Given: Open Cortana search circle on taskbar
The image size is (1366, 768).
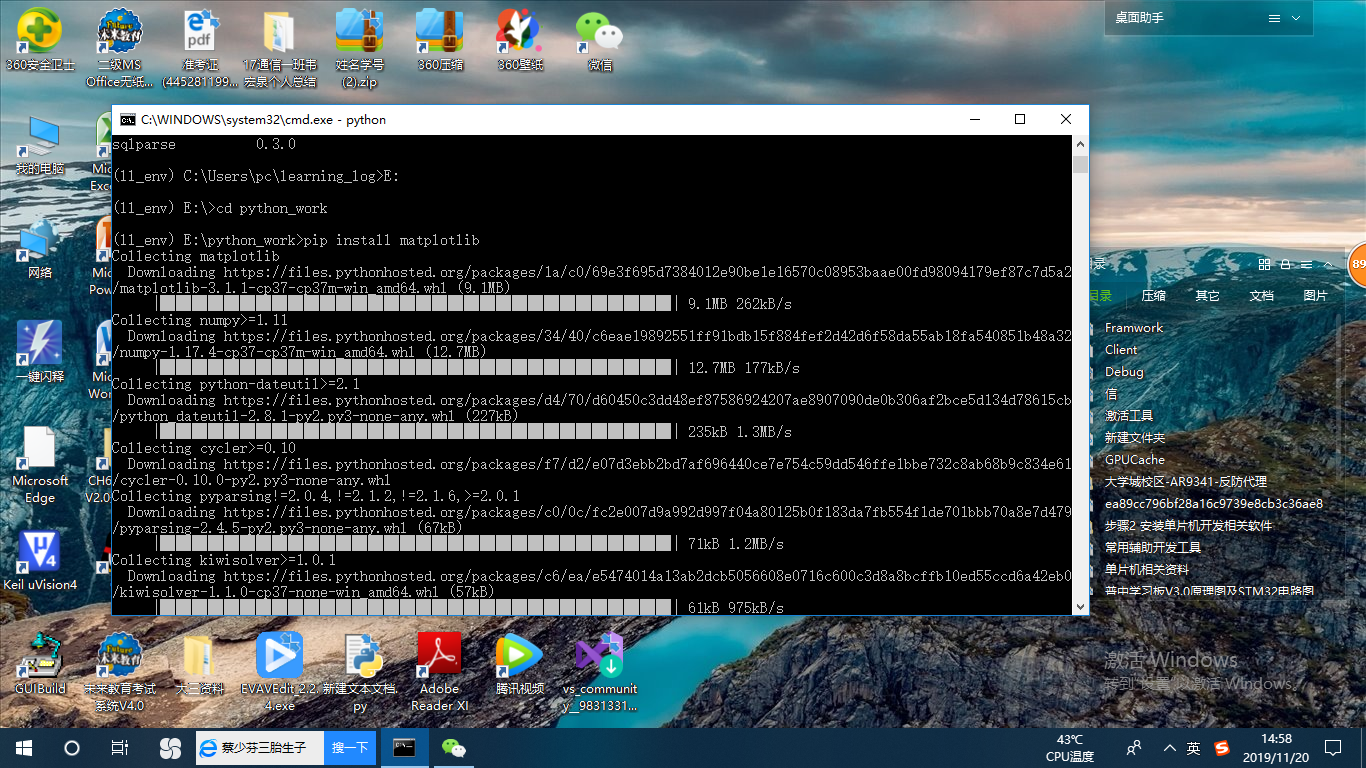Looking at the screenshot, I should [72, 748].
